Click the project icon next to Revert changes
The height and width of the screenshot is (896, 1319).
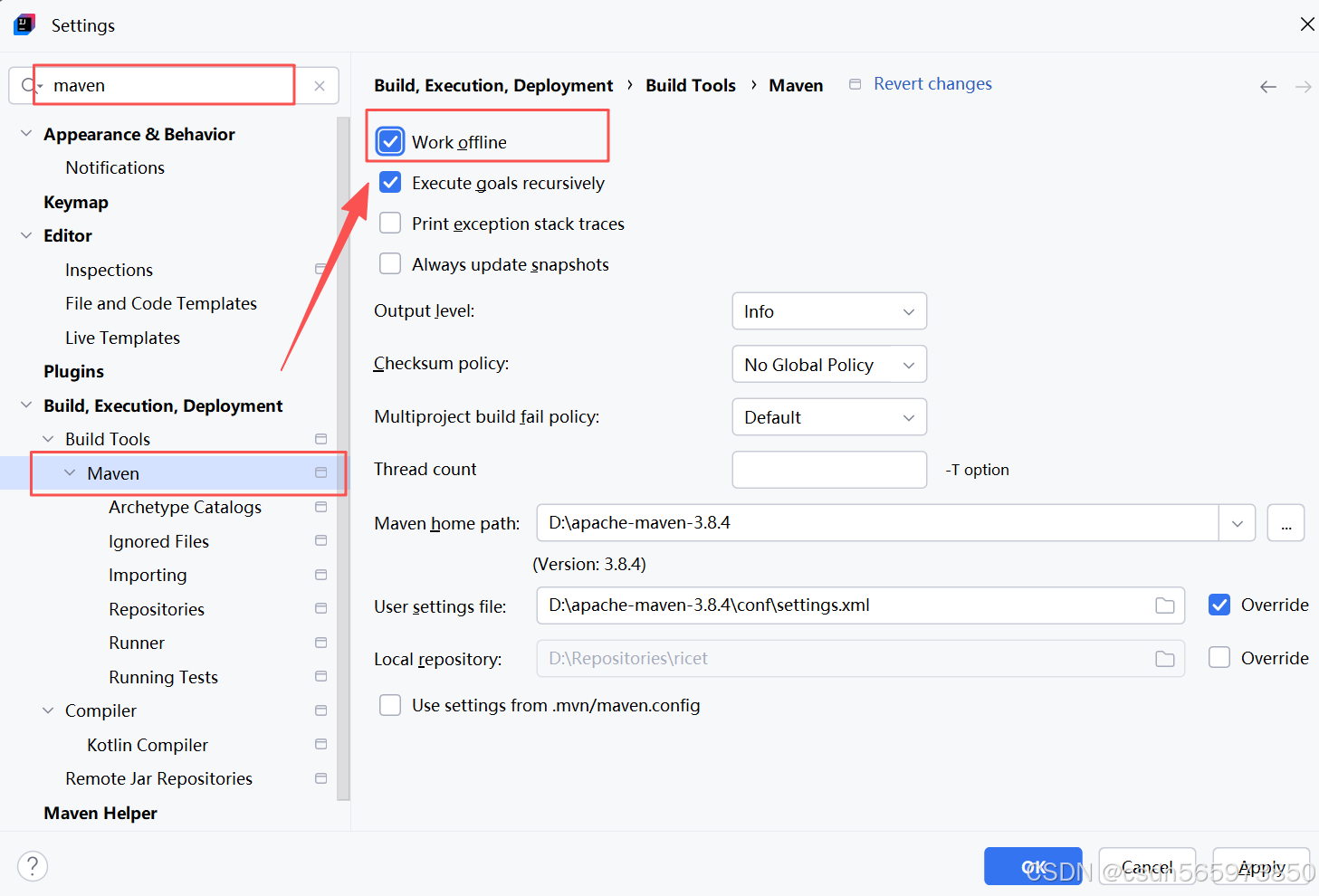[x=855, y=84]
